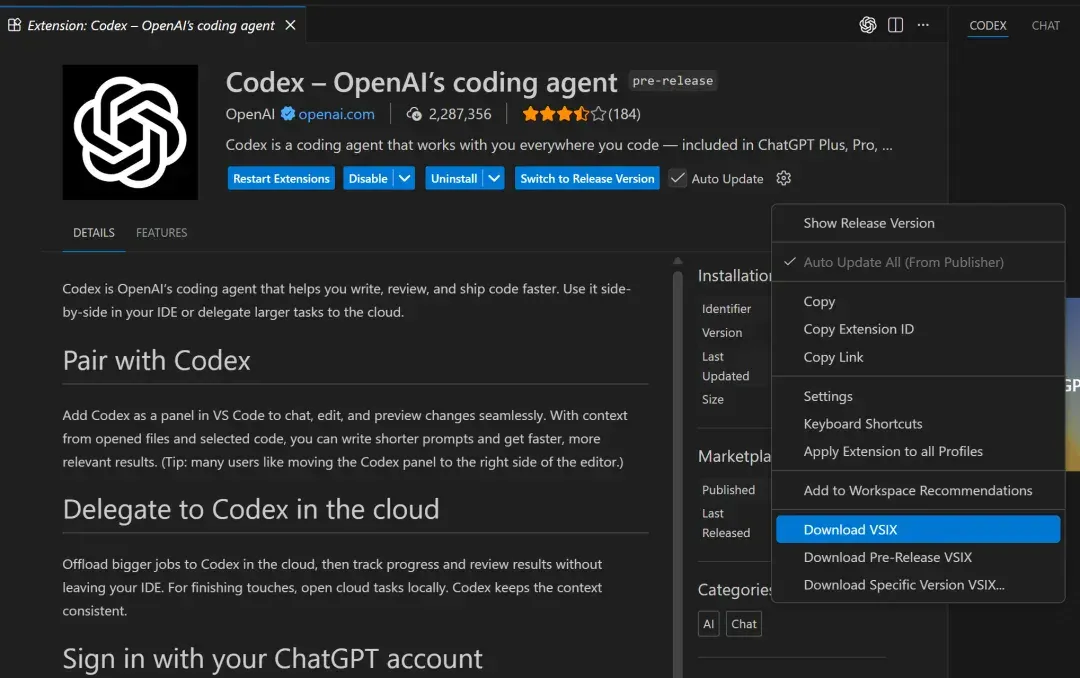Open the More Actions ellipsis menu
The height and width of the screenshot is (678, 1080).
click(x=923, y=25)
